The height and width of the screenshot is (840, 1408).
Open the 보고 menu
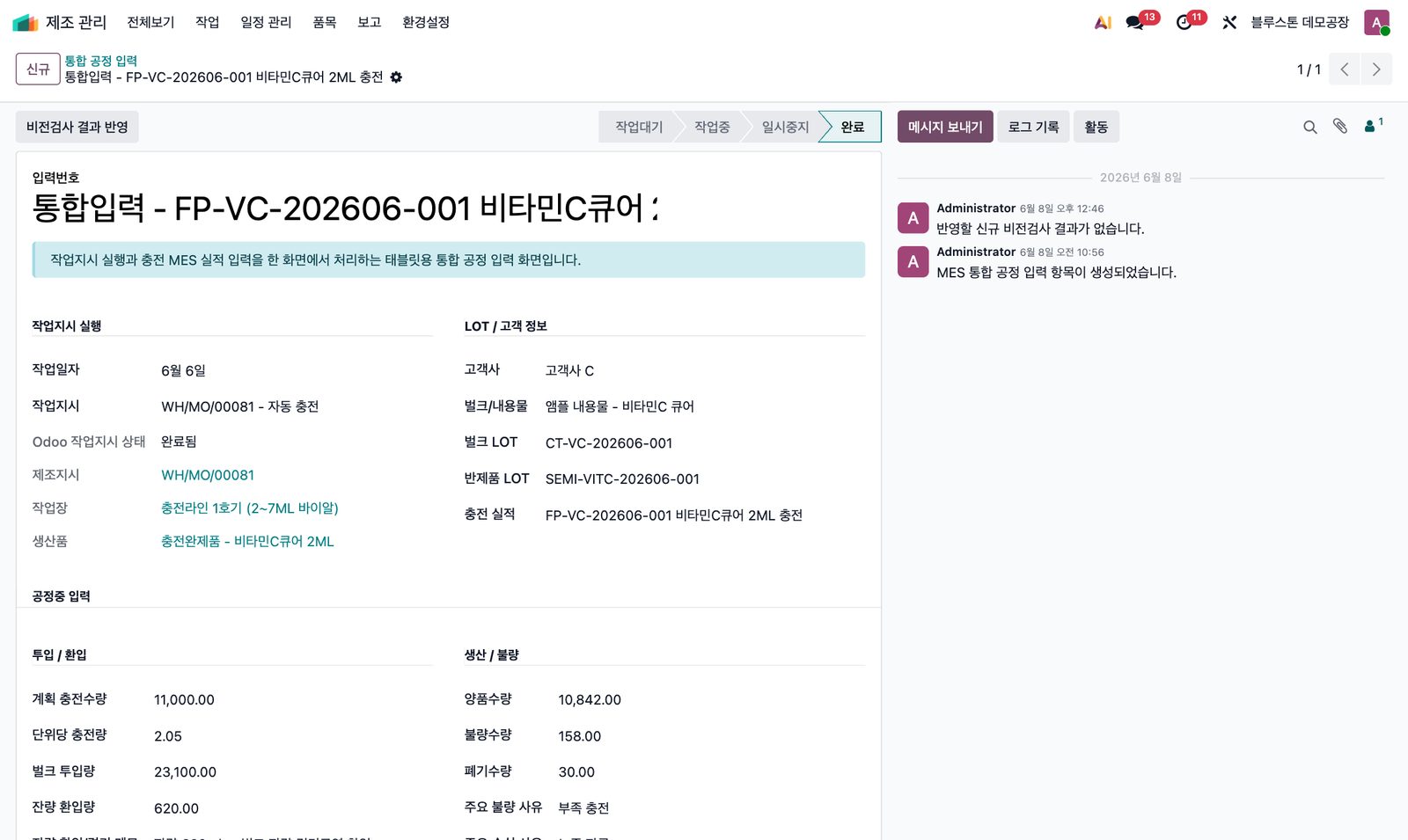[x=370, y=22]
